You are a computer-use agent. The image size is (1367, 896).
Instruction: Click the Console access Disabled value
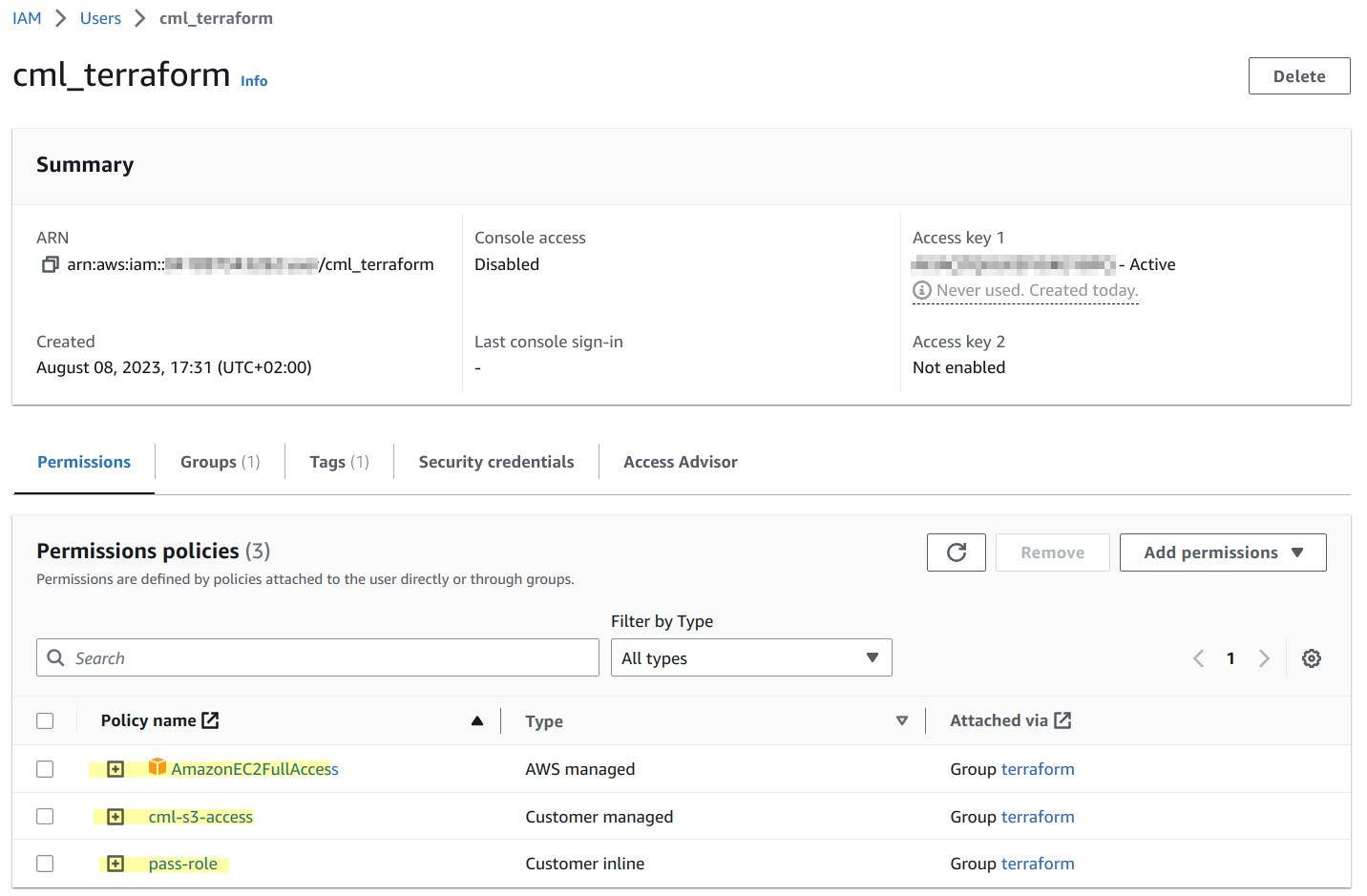pyautogui.click(x=507, y=264)
